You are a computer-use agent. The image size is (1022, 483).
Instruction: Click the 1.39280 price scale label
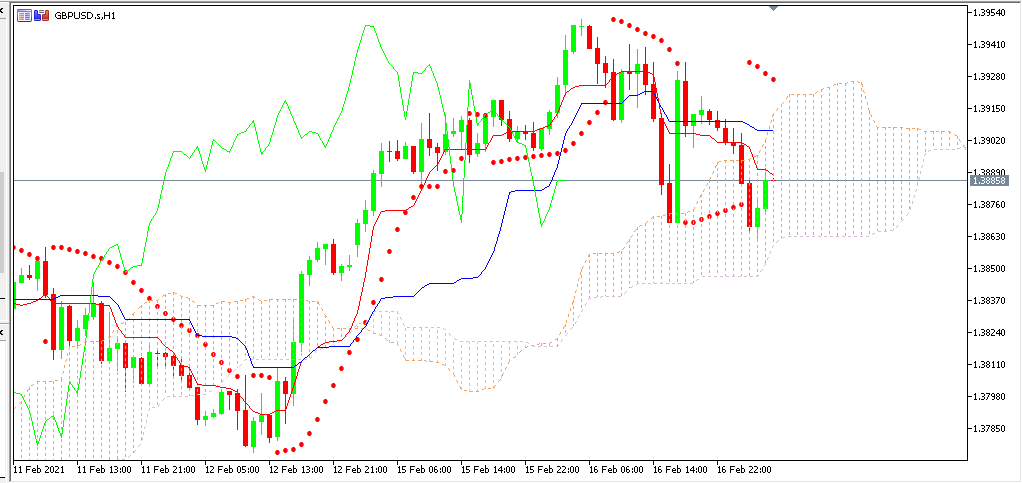pos(989,76)
